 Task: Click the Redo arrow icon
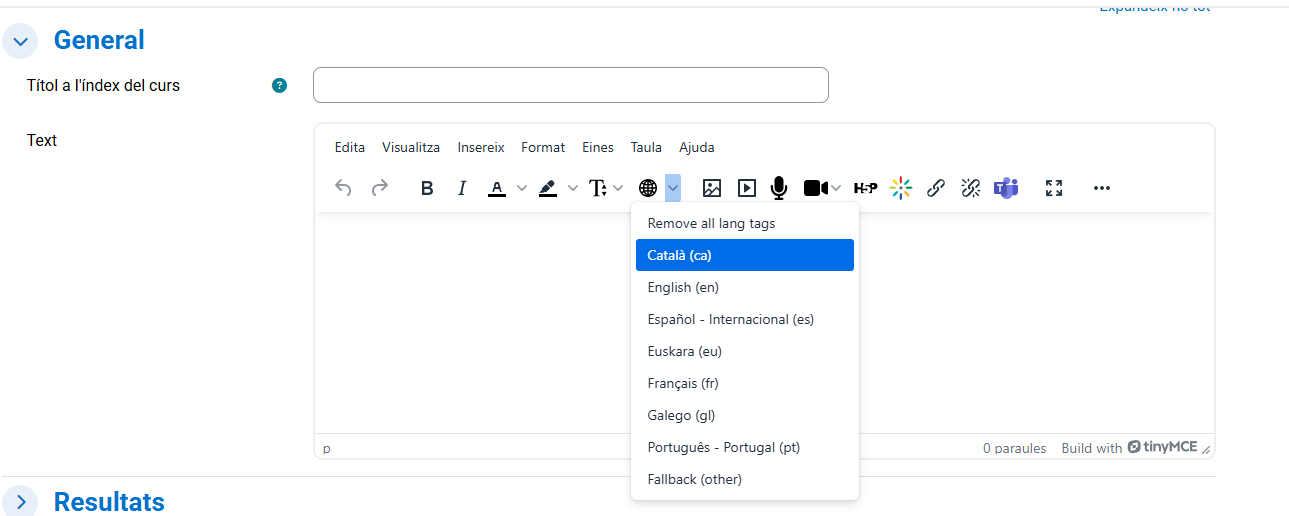click(x=380, y=188)
